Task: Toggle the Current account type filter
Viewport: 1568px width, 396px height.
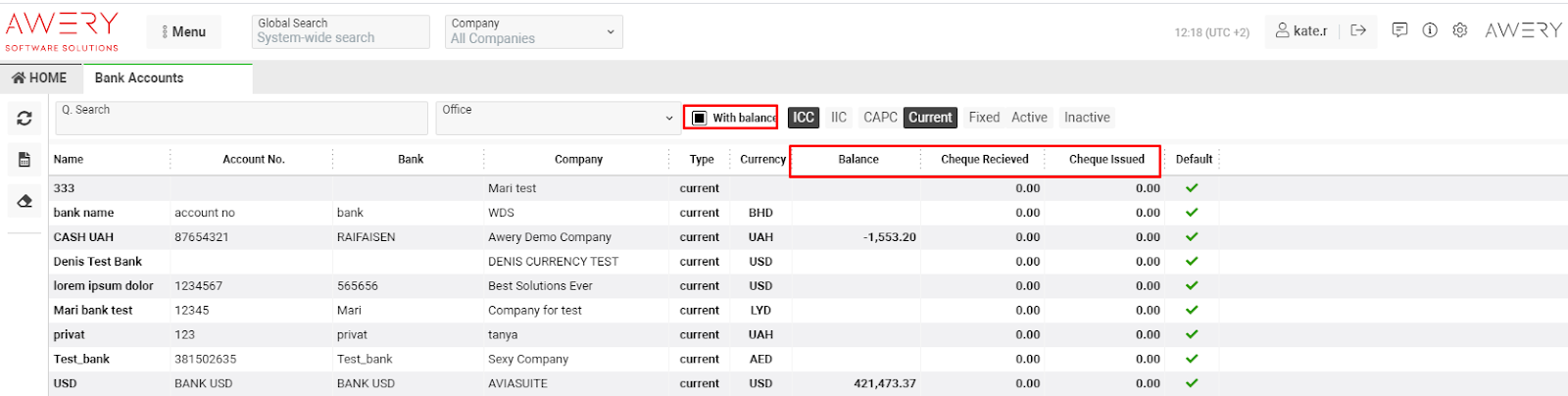Action: click(x=930, y=118)
